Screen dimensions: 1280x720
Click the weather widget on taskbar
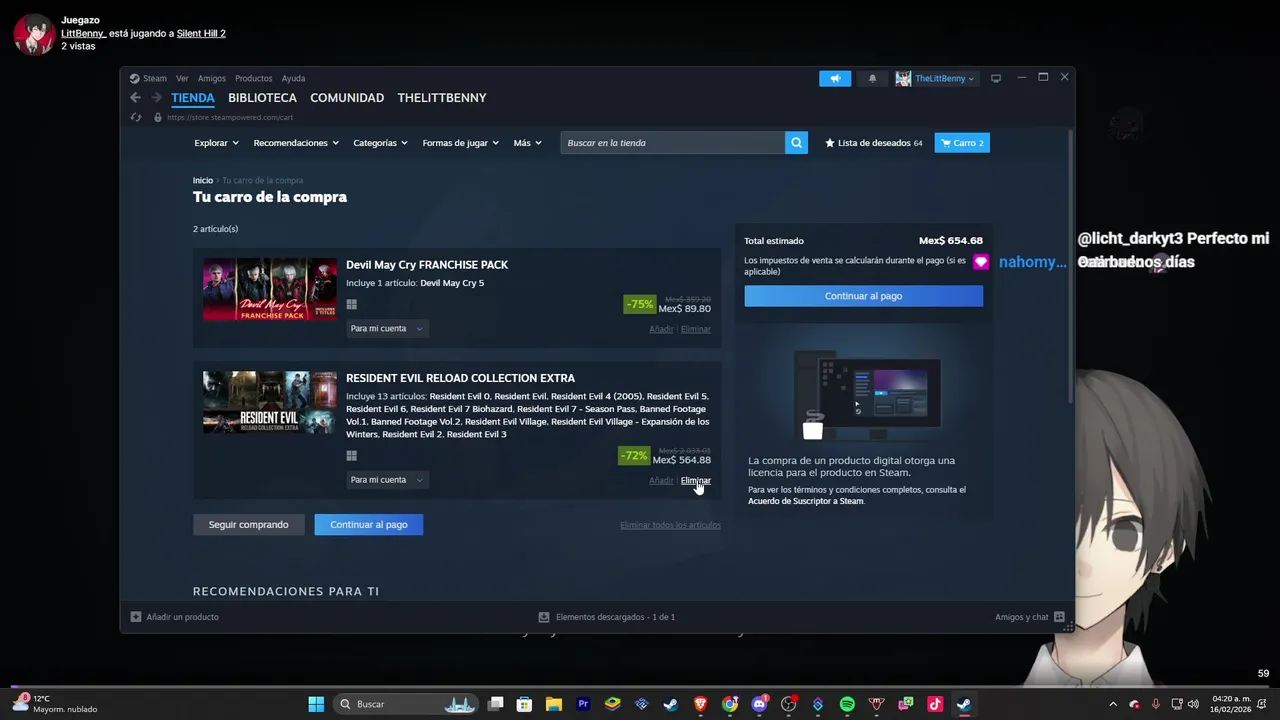point(55,704)
